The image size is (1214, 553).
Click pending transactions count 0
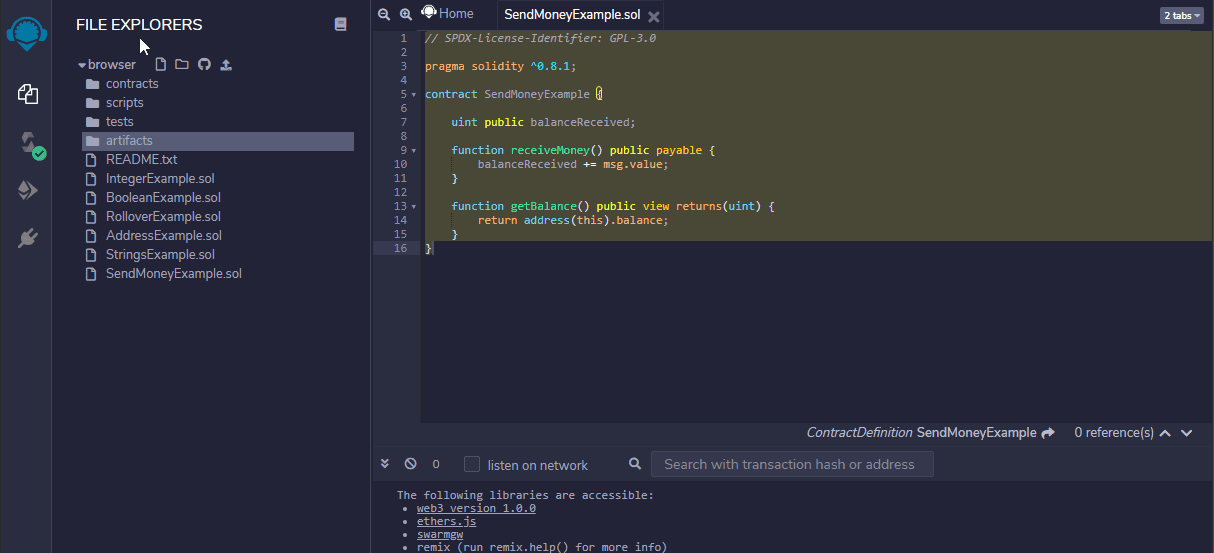436,464
